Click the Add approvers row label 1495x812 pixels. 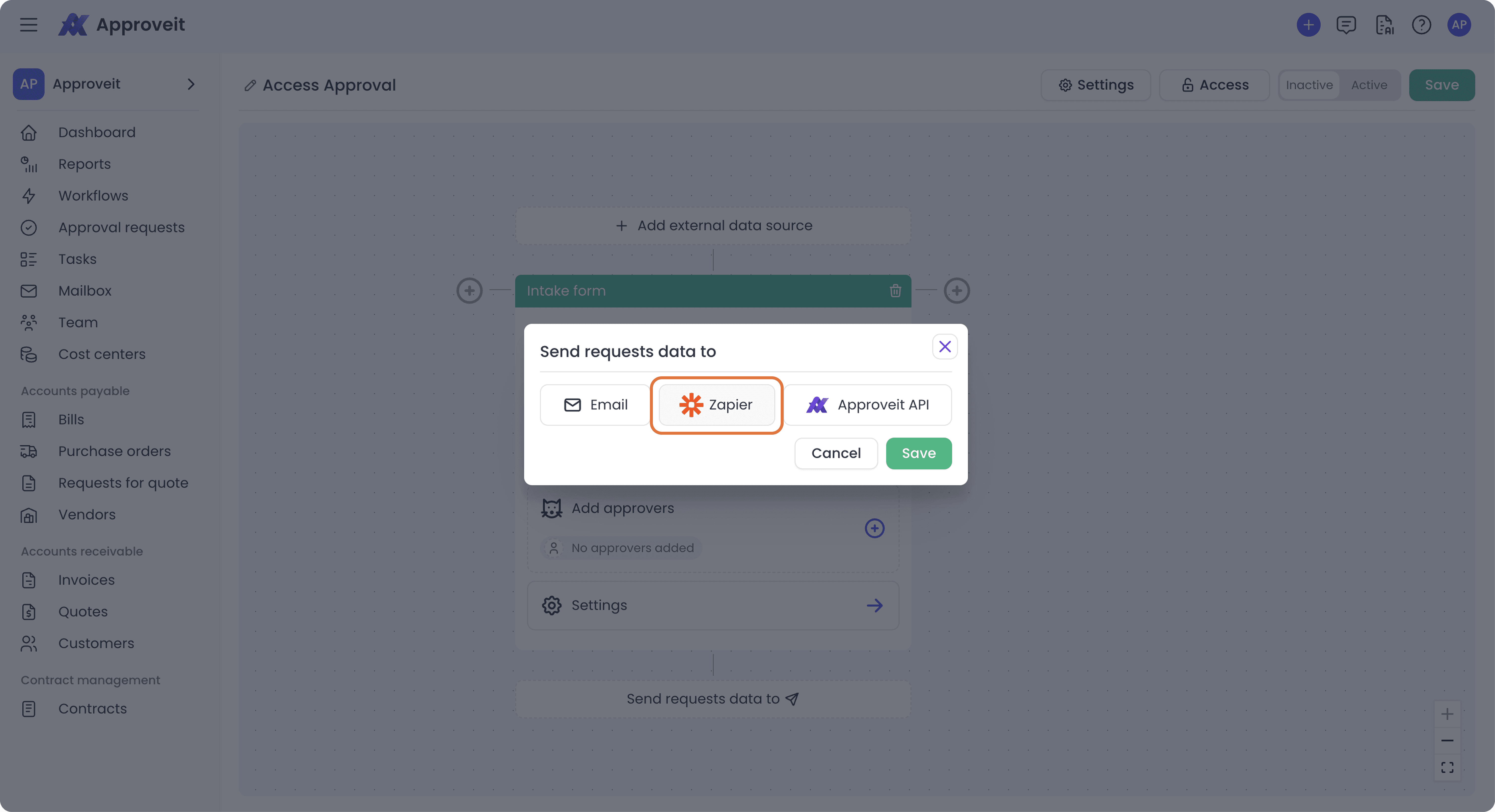coord(623,508)
